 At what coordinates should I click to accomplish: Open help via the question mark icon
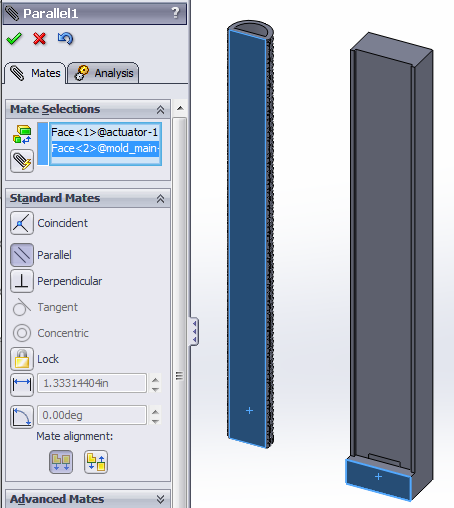click(175, 13)
